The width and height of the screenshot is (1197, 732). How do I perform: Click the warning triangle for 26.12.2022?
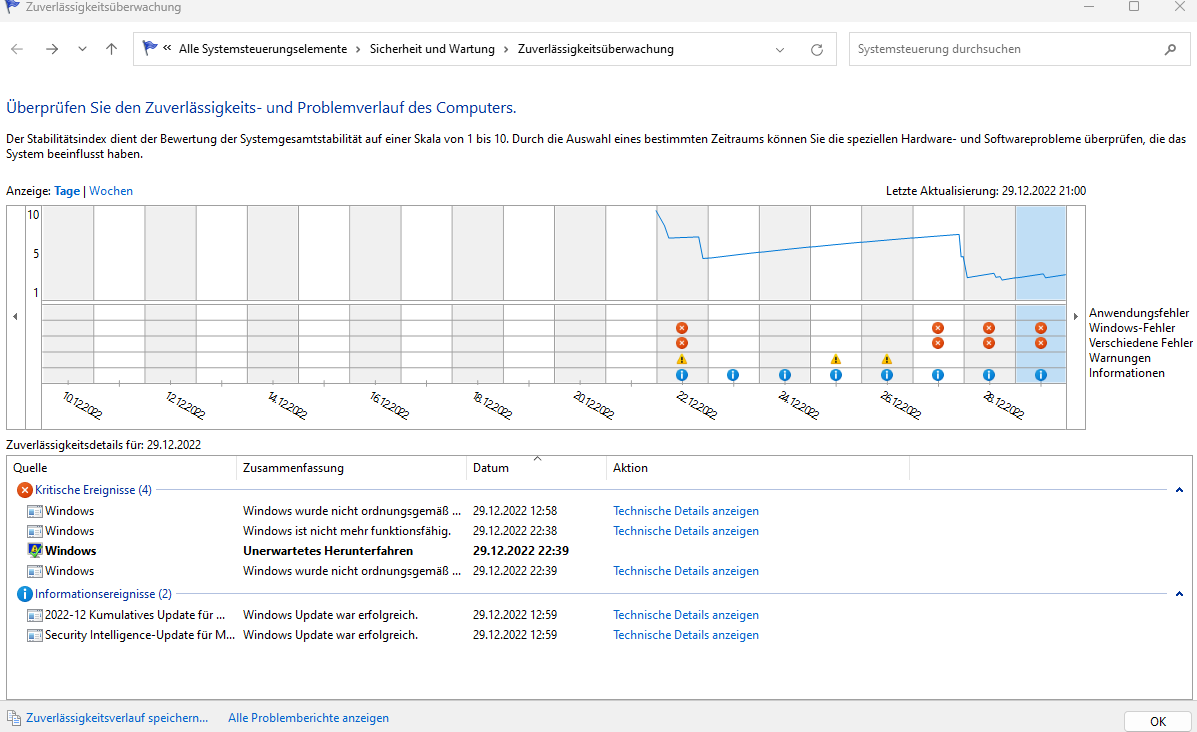(886, 360)
